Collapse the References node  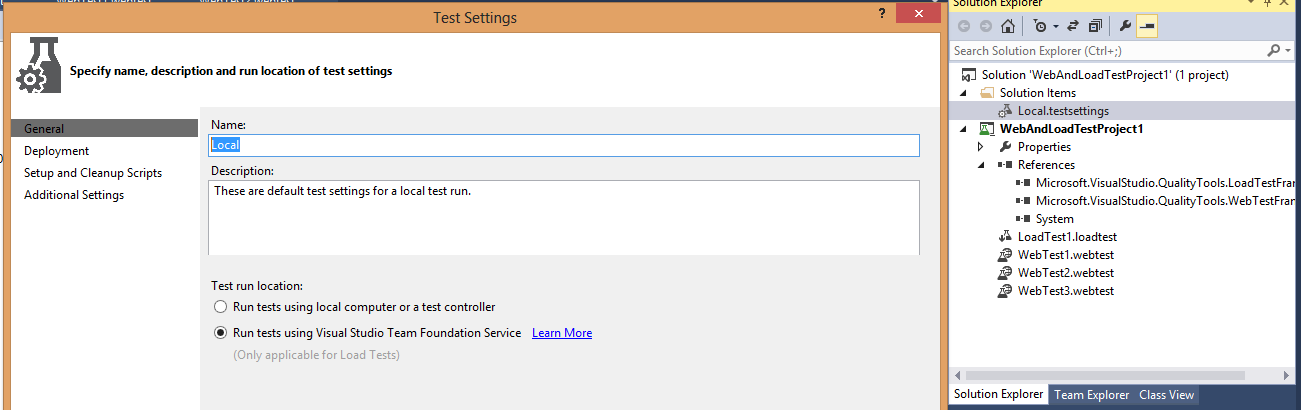981,165
